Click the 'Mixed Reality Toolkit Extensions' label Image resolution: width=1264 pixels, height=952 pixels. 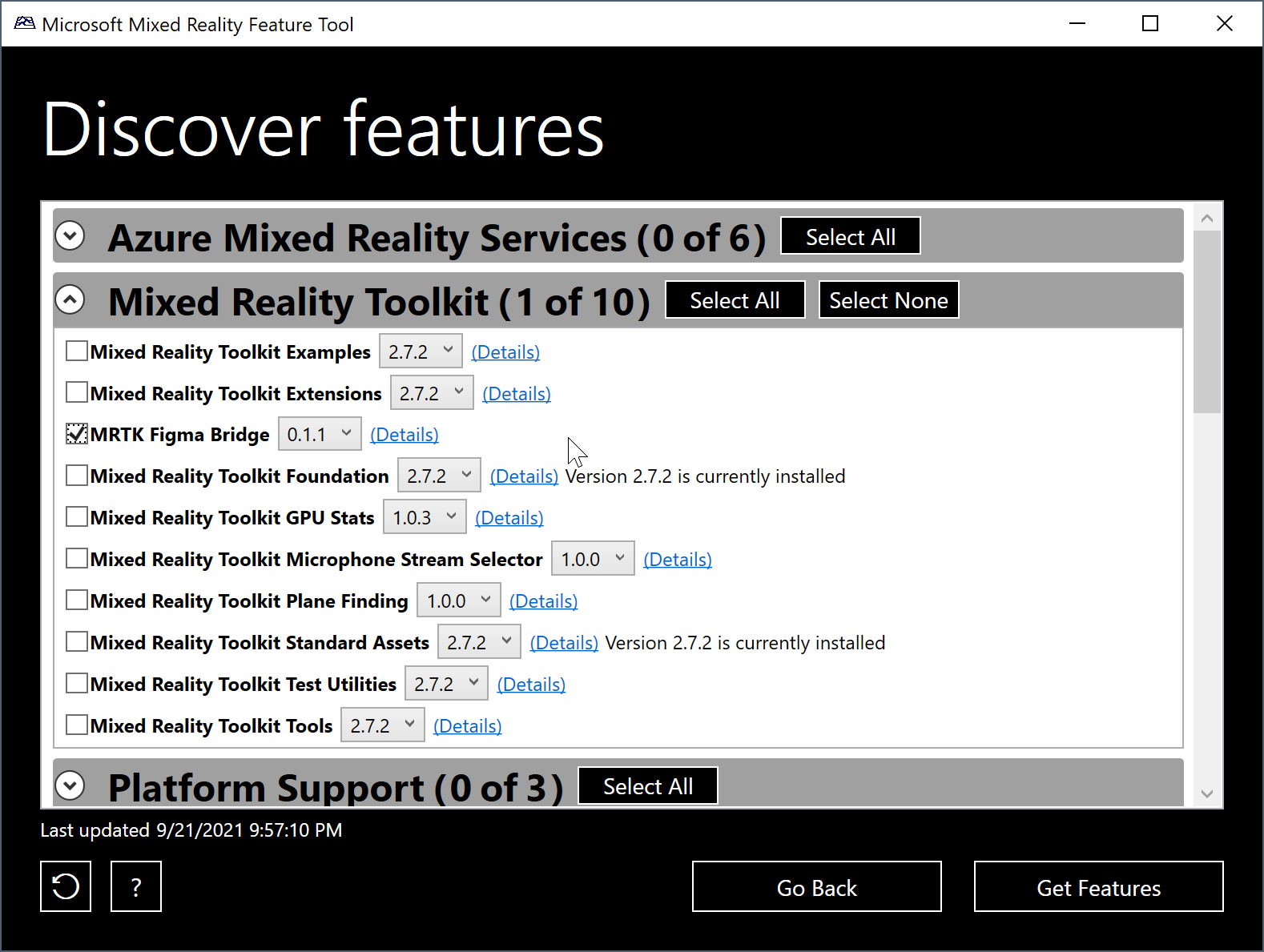tap(236, 394)
